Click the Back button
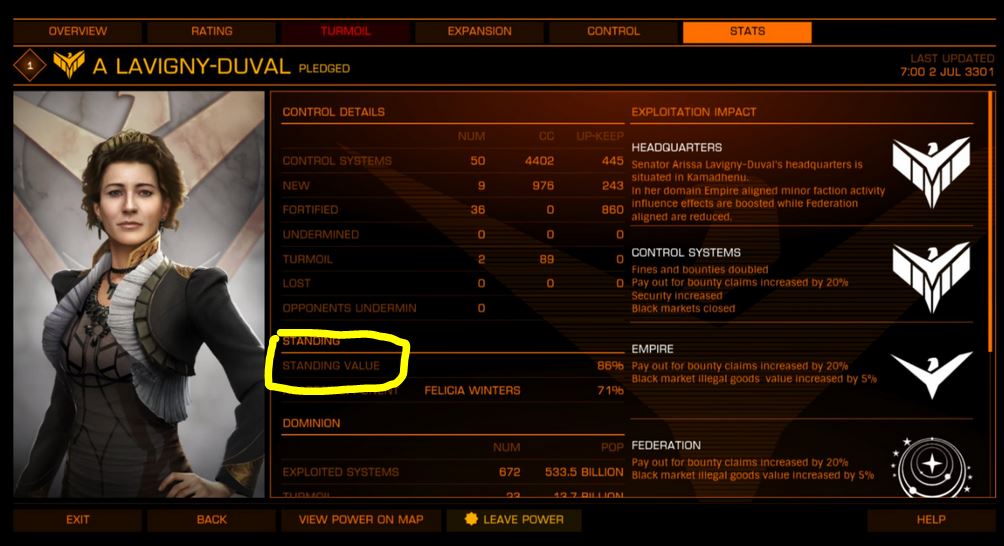The width and height of the screenshot is (1004, 546). coord(211,520)
